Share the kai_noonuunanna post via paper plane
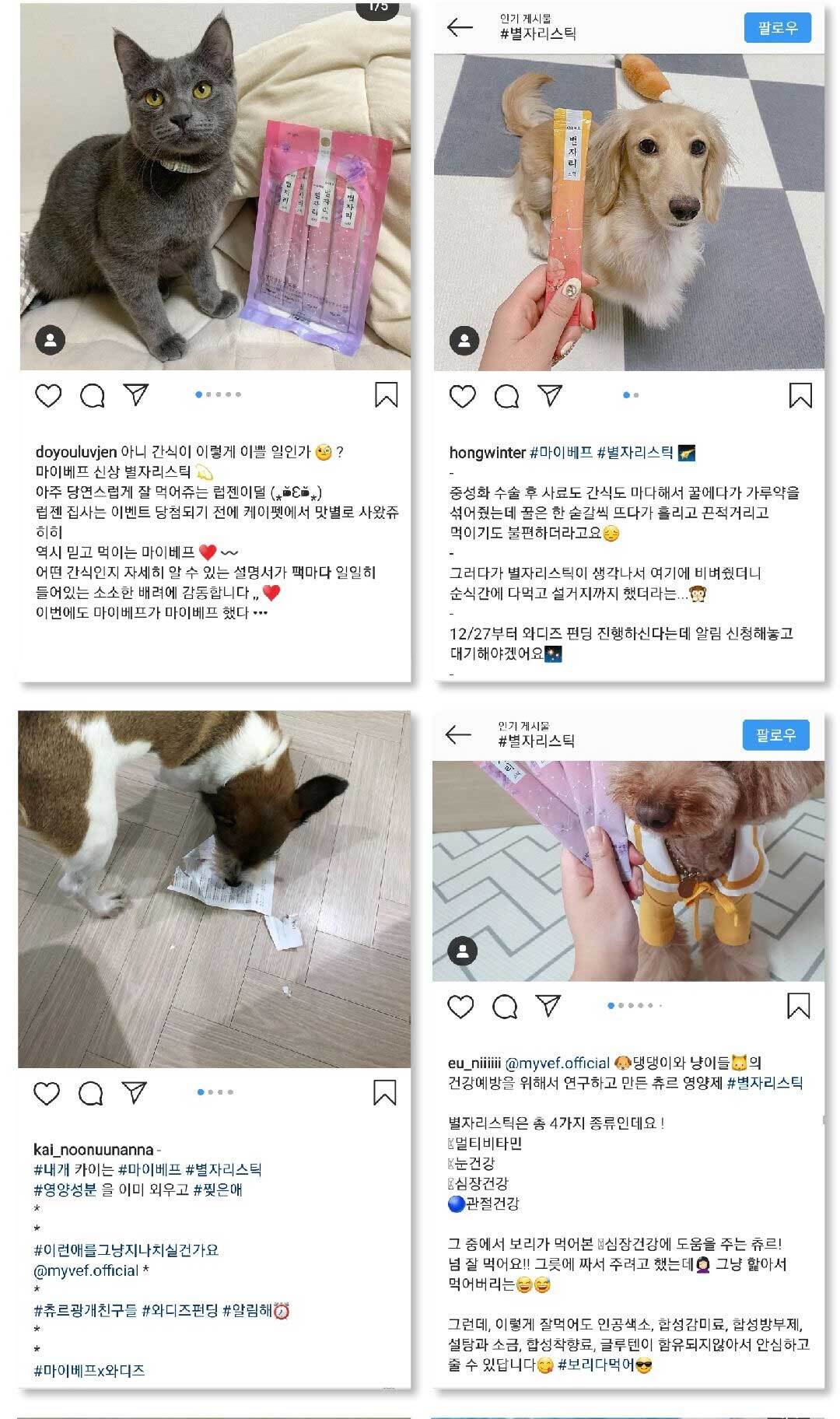Screen dimensions: 840x1419 135,1092
